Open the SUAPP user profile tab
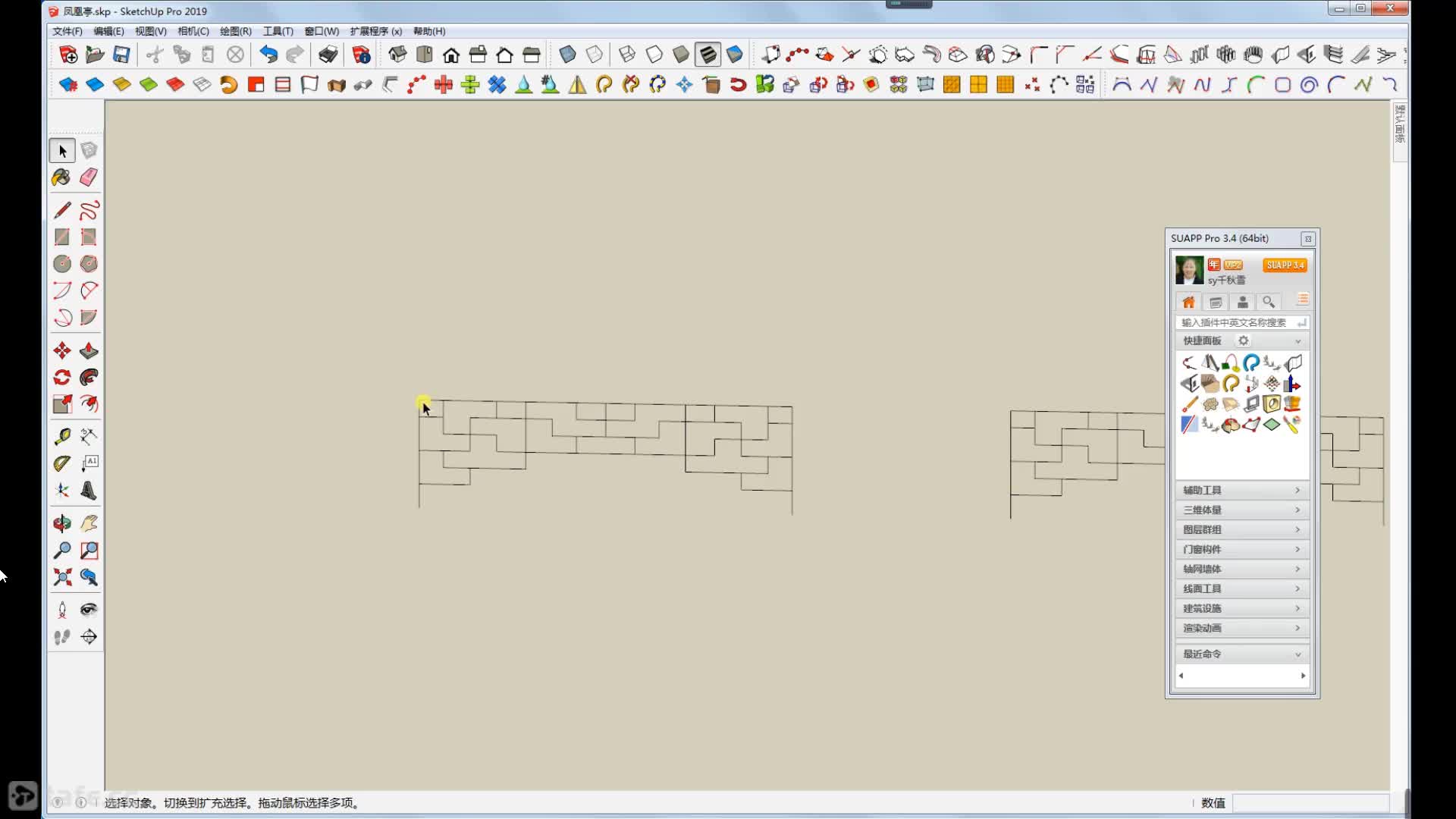Viewport: 1456px width, 819px height. click(1242, 302)
